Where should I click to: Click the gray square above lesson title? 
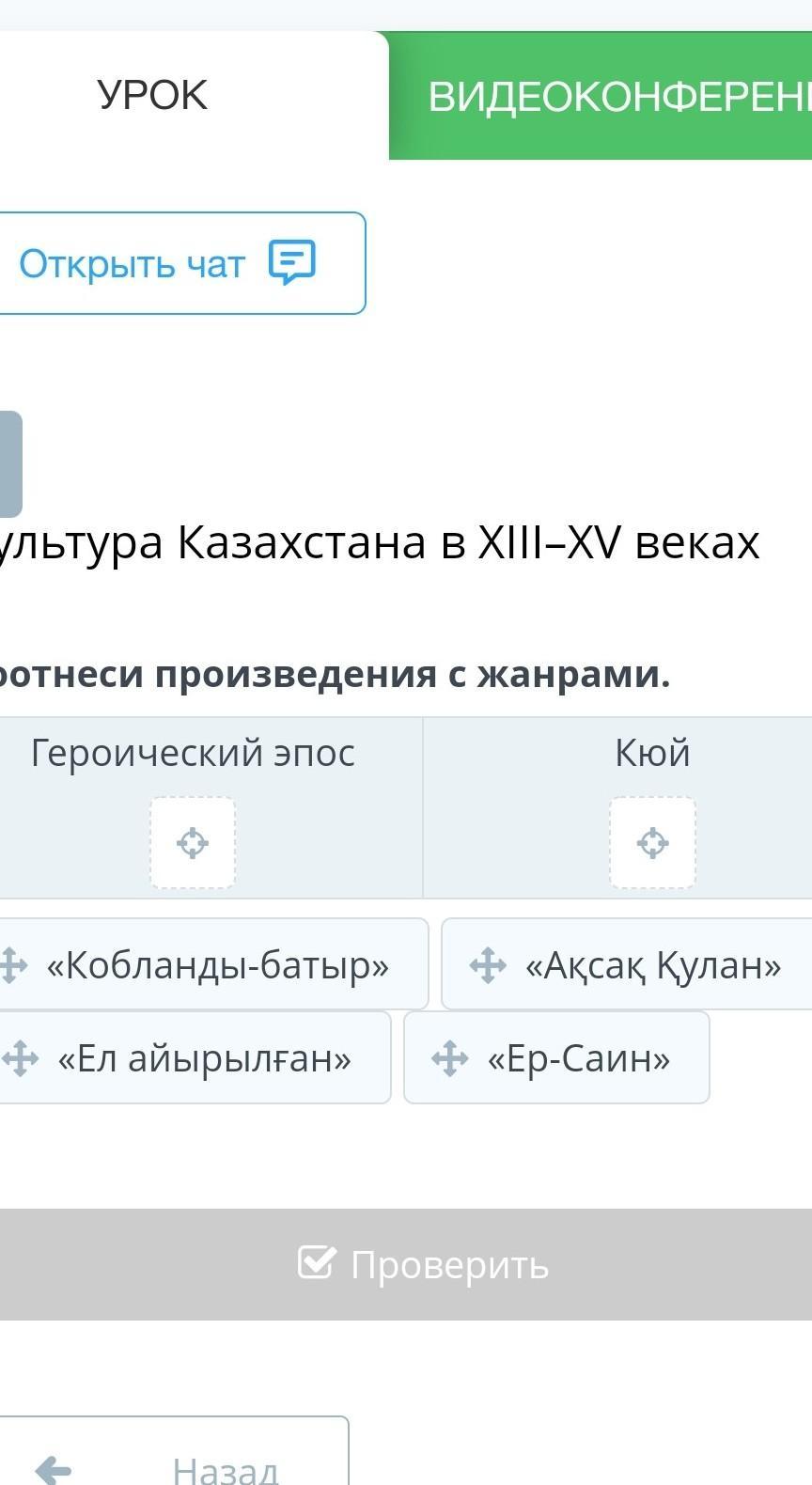[x=10, y=464]
